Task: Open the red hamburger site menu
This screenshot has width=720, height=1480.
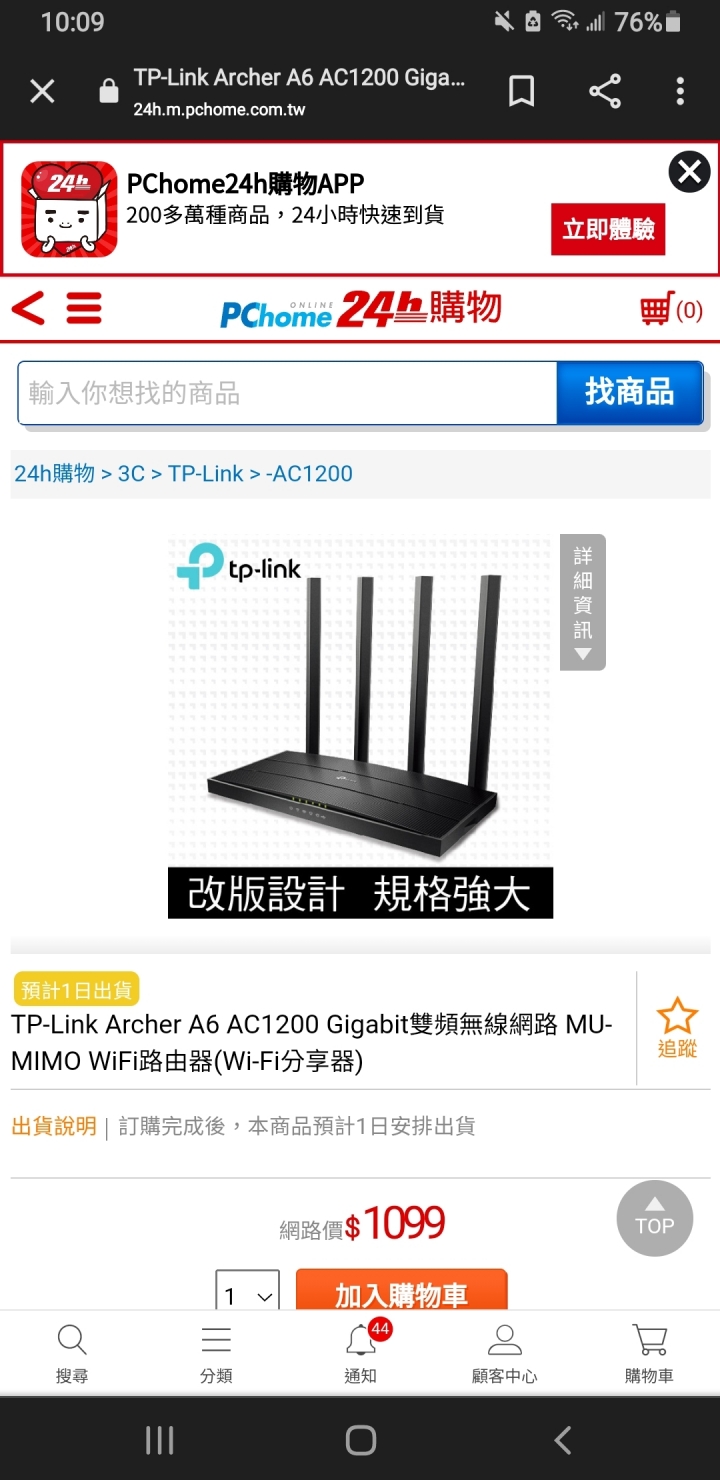Action: (84, 308)
